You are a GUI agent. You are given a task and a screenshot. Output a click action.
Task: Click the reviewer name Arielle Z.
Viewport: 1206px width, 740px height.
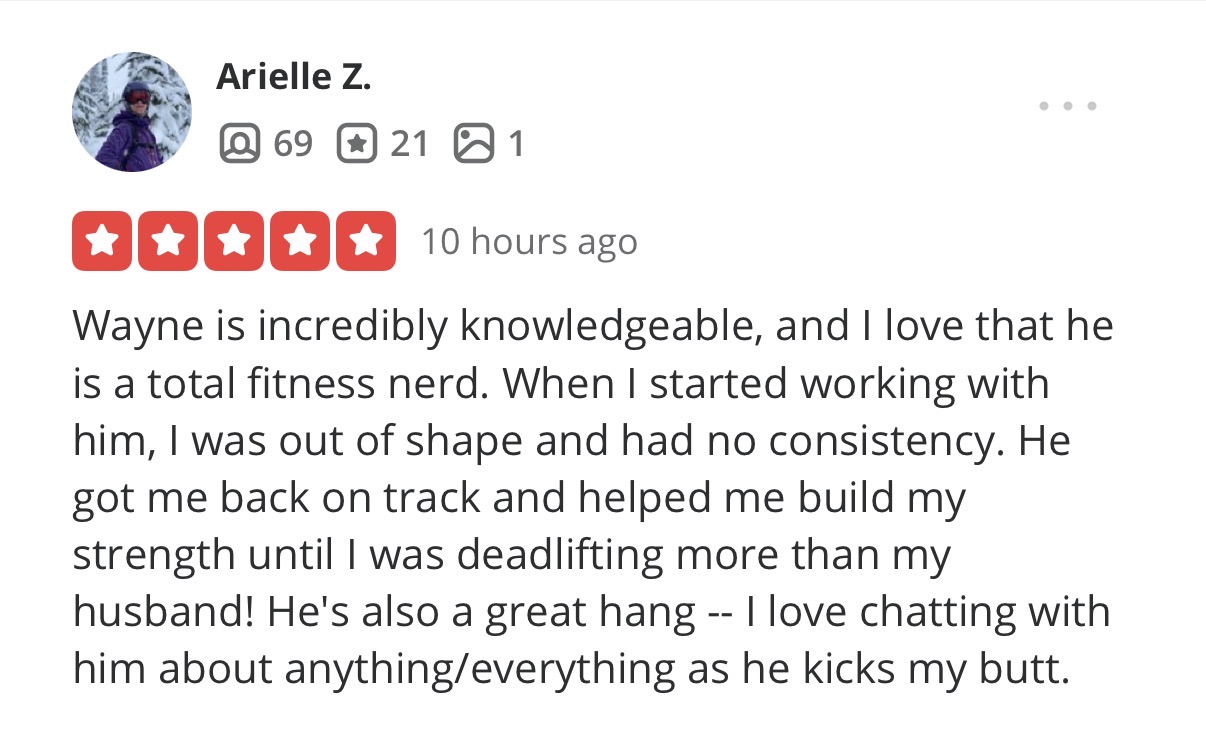[293, 77]
